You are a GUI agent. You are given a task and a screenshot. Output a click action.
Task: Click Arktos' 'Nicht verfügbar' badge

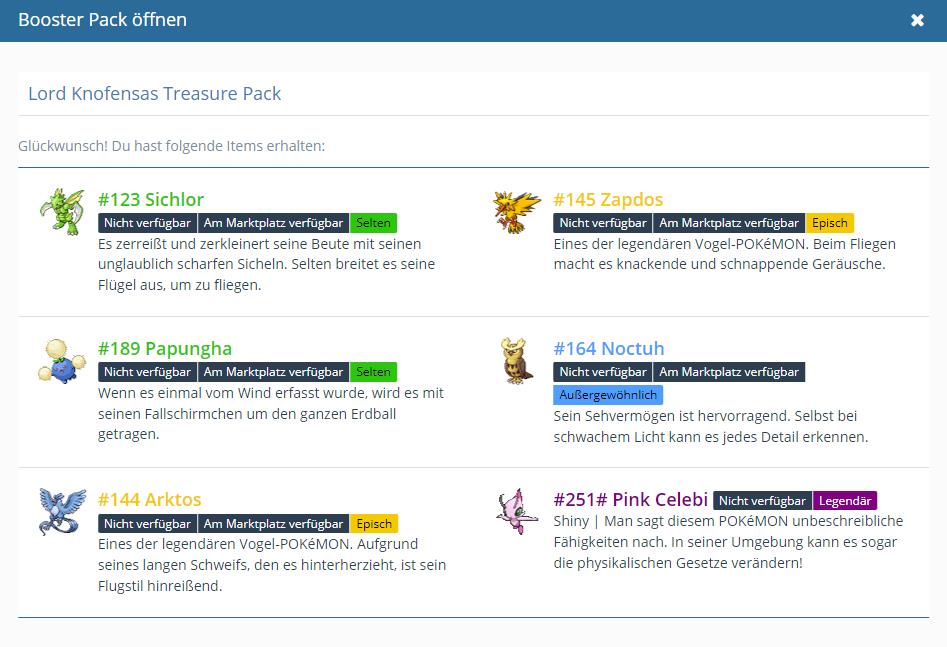point(147,524)
